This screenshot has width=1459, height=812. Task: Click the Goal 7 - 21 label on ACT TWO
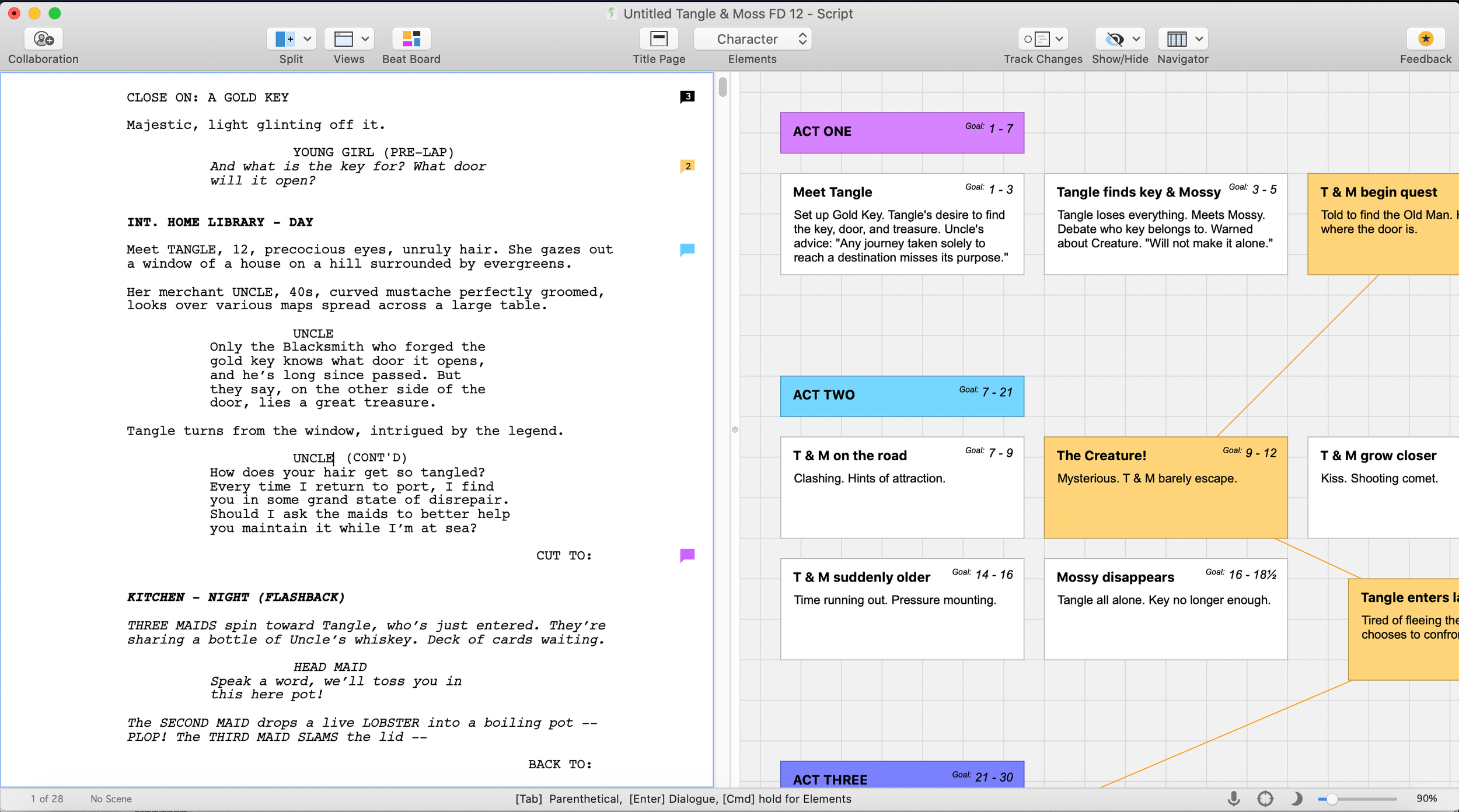click(x=986, y=392)
